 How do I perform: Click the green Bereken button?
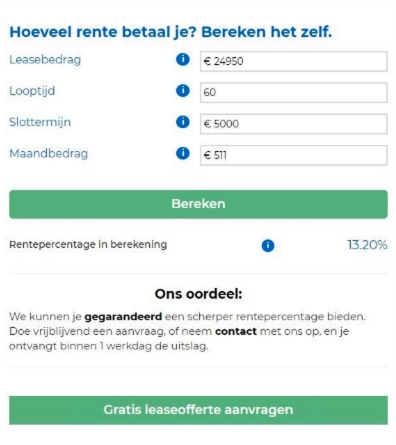point(198,204)
